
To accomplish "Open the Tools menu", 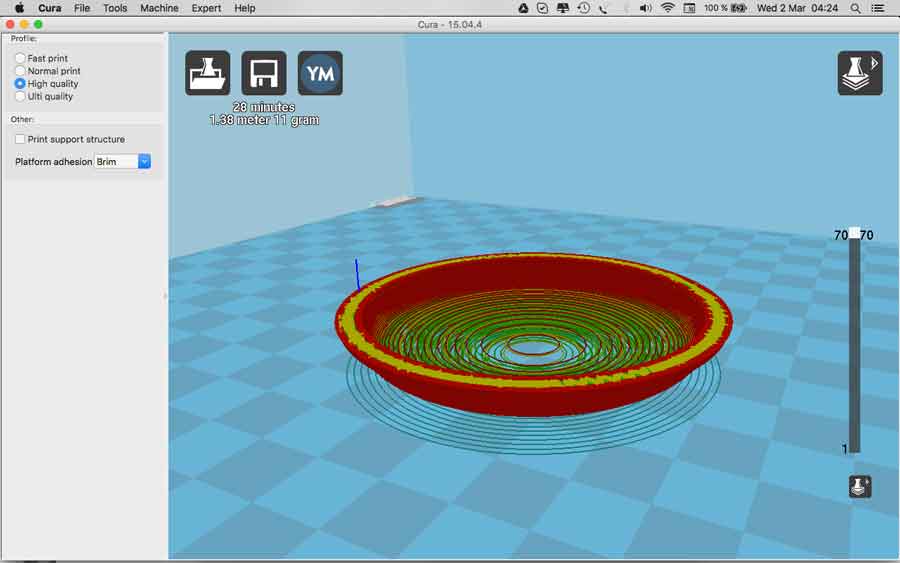I will [x=115, y=8].
